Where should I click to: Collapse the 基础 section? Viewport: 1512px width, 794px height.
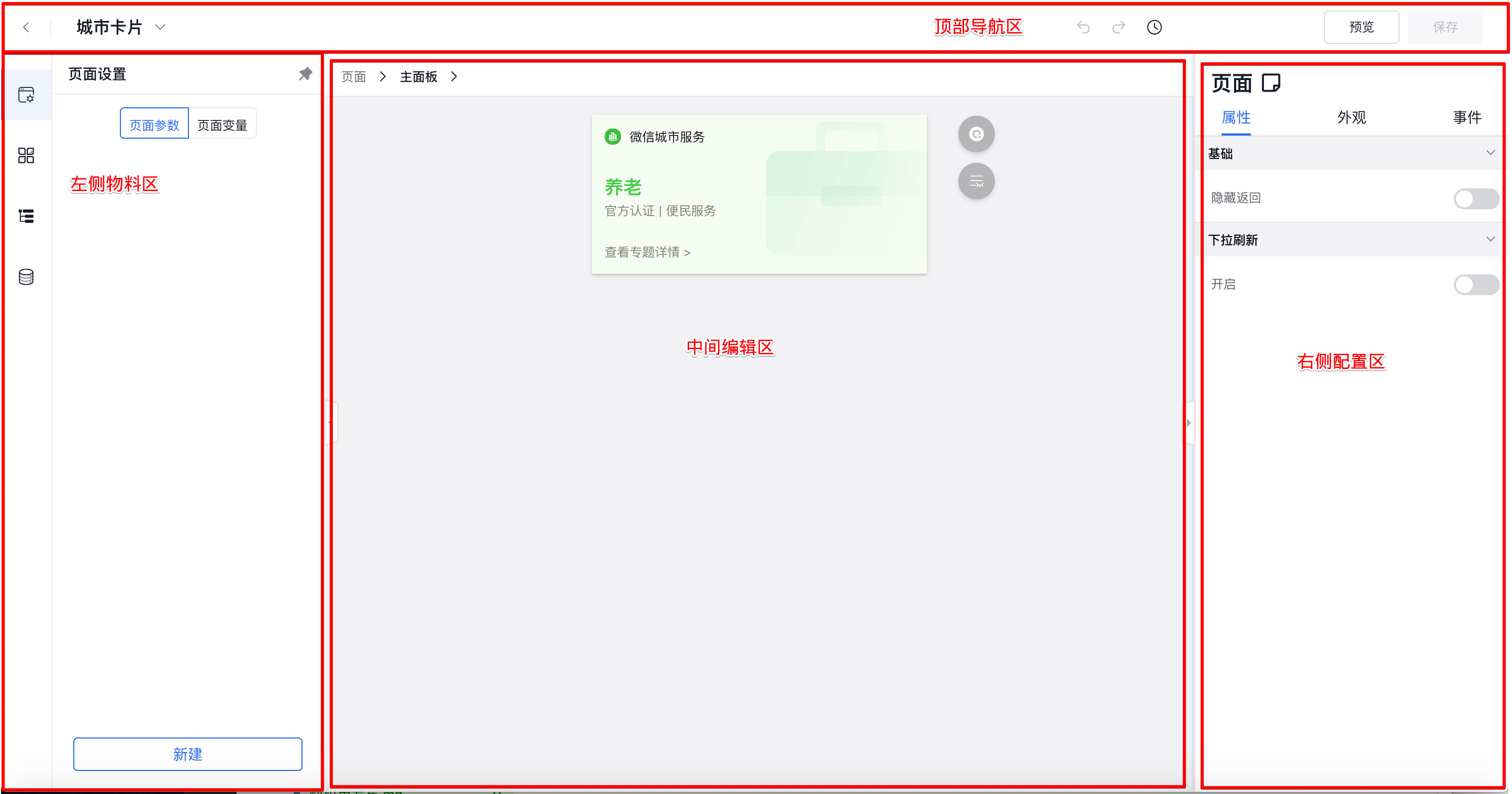1489,153
